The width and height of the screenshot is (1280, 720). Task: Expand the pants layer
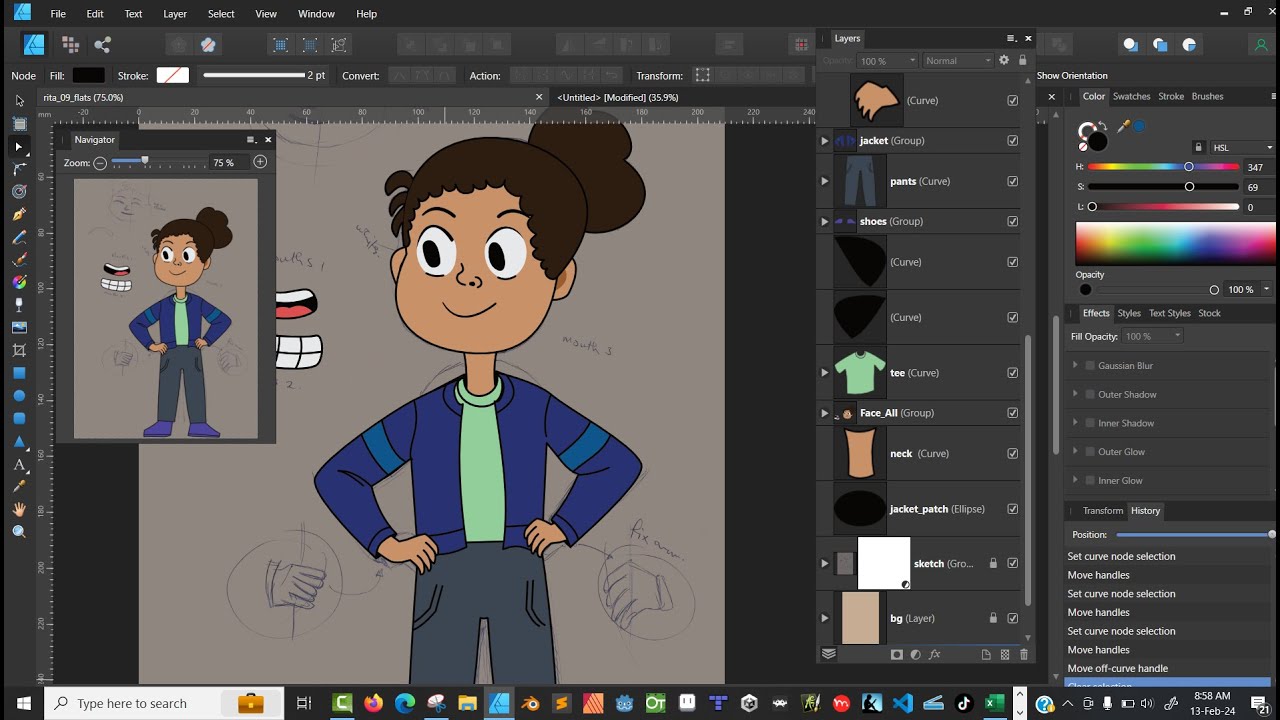825,181
